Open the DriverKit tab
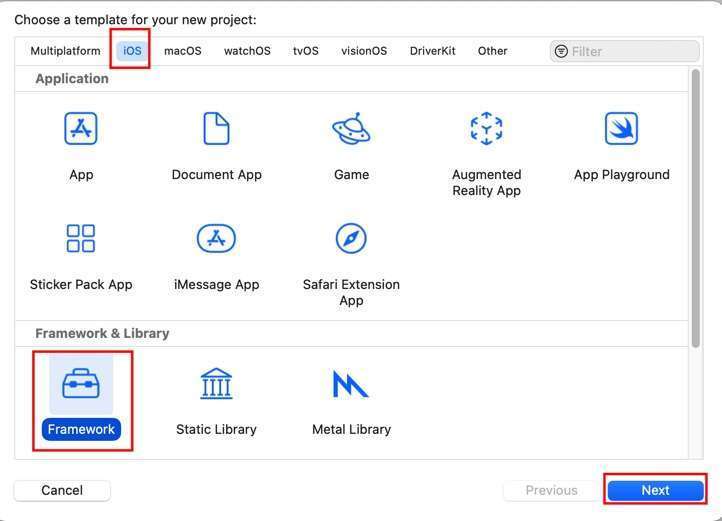722x521 pixels. click(432, 51)
